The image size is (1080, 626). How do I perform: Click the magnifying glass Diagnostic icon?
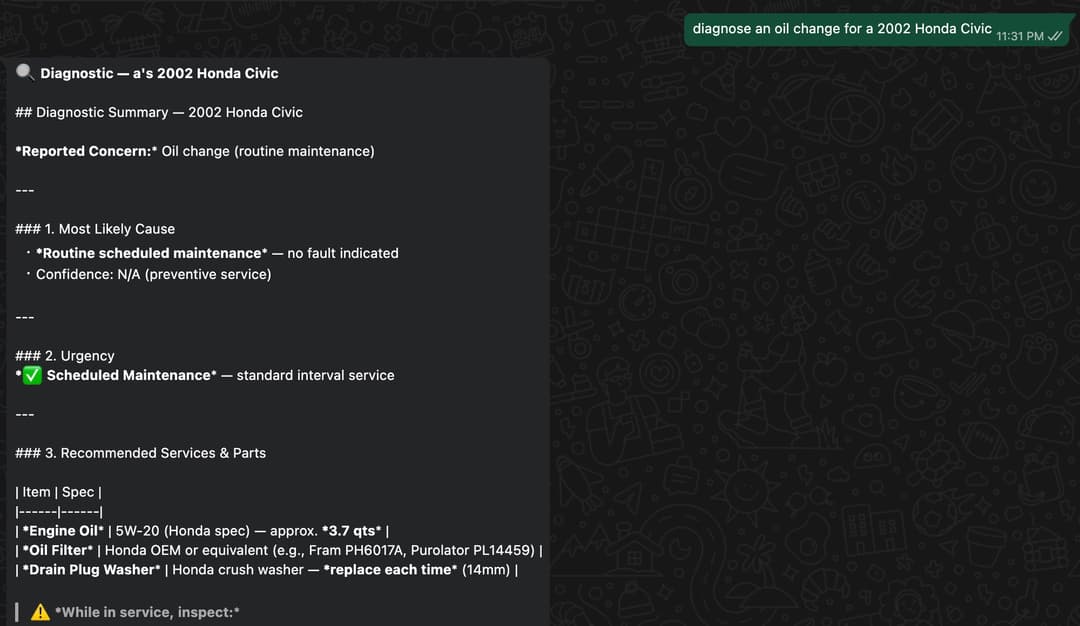tap(24, 72)
